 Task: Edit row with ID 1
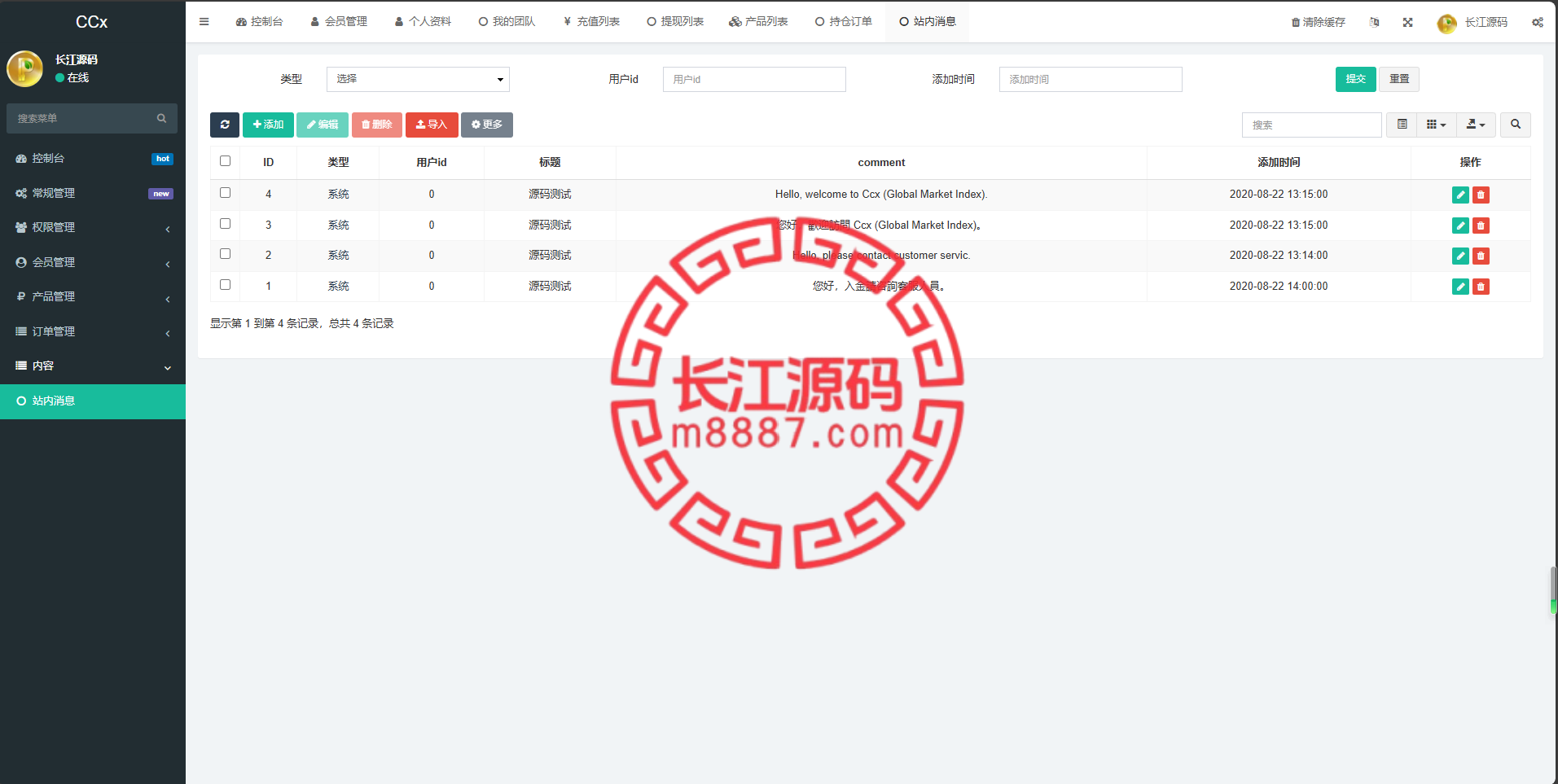1460,287
